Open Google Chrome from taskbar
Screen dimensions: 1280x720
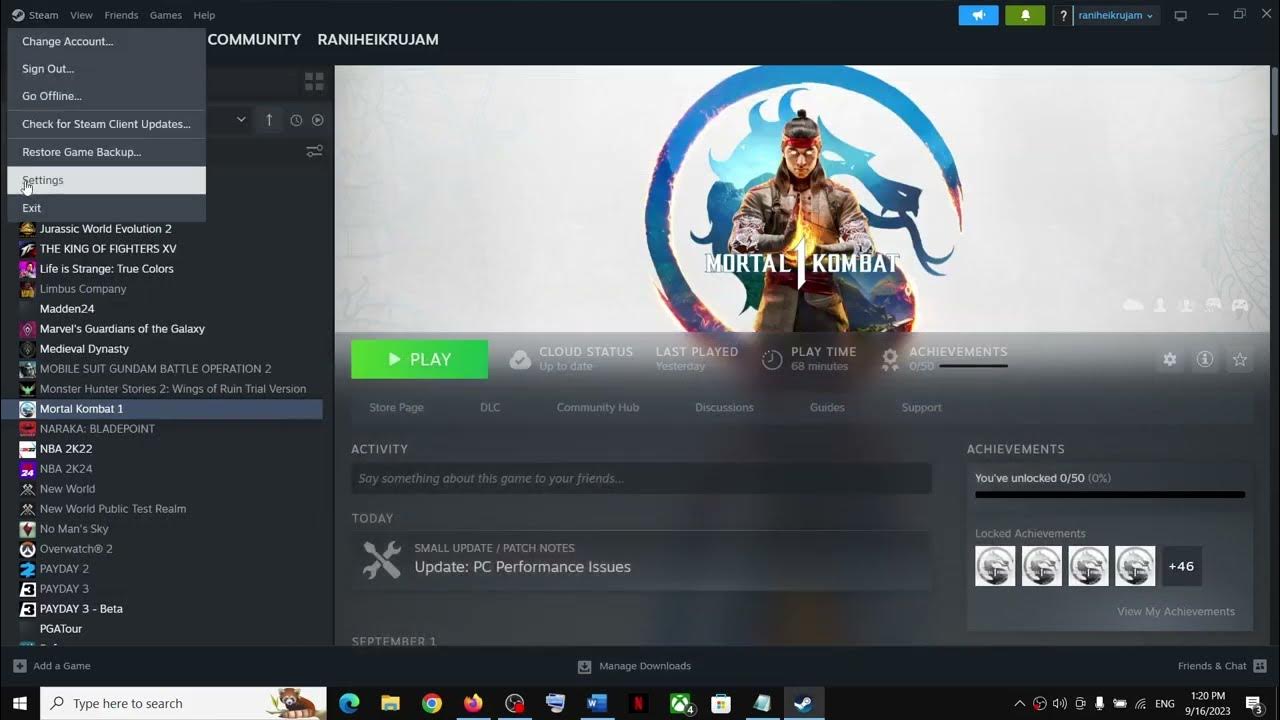pos(432,703)
